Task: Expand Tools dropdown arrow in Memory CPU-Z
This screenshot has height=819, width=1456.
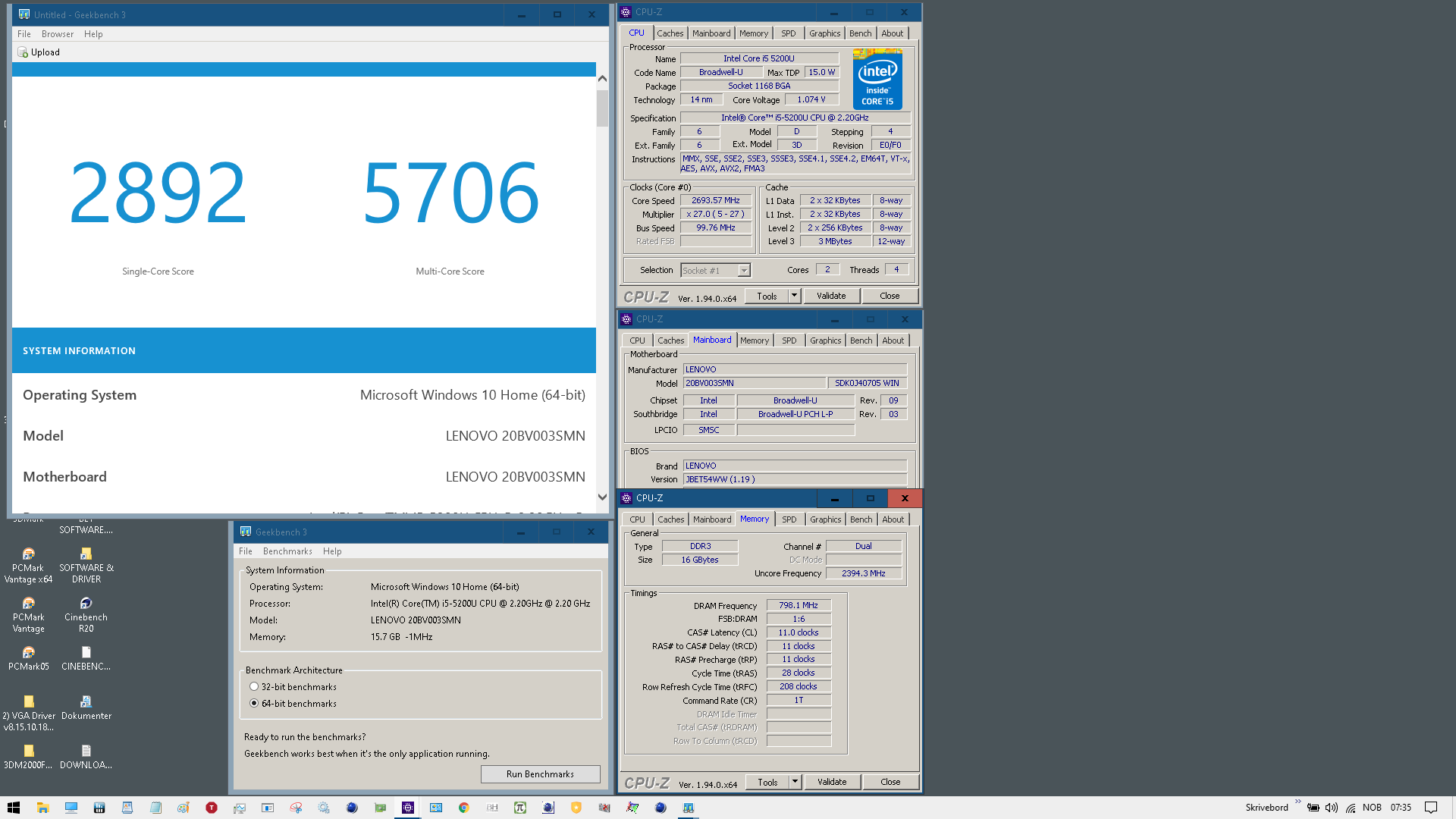Action: tap(795, 782)
